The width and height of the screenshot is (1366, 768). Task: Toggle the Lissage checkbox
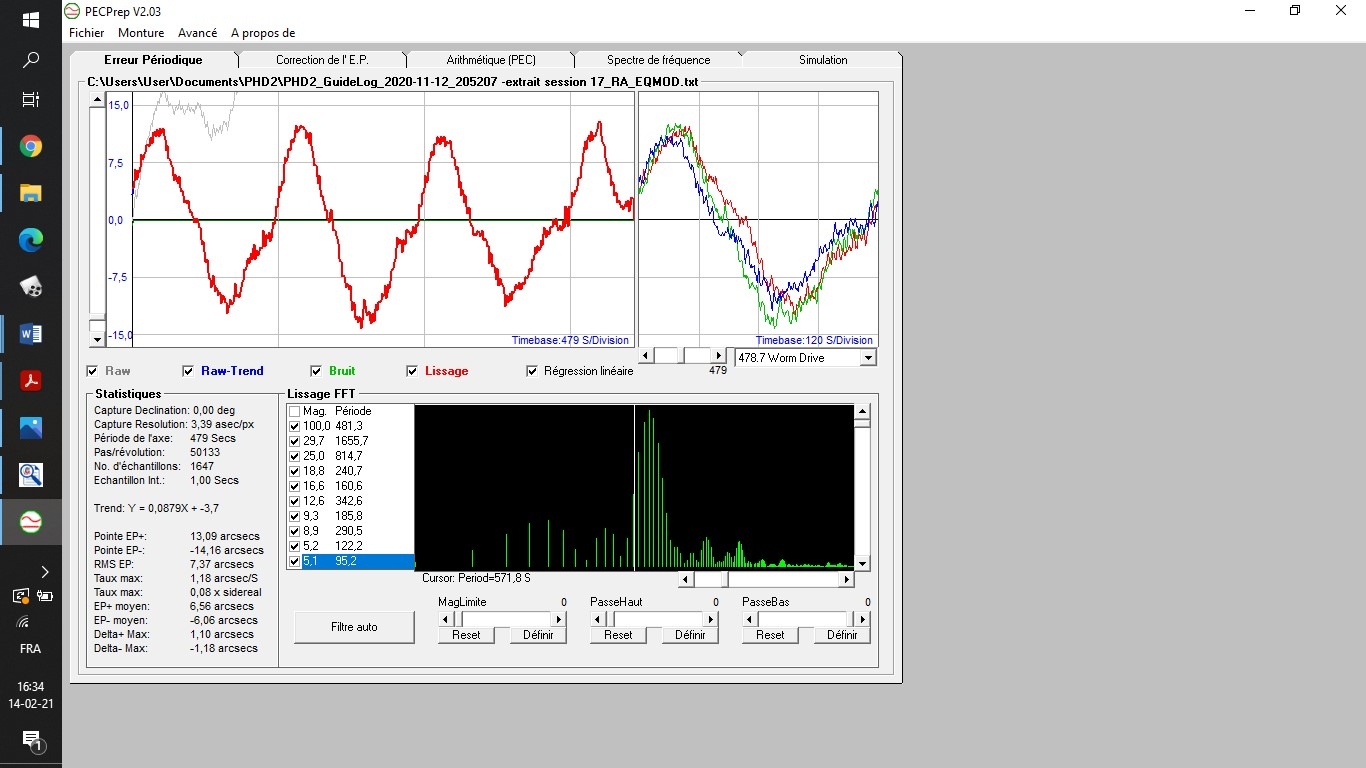coord(412,371)
